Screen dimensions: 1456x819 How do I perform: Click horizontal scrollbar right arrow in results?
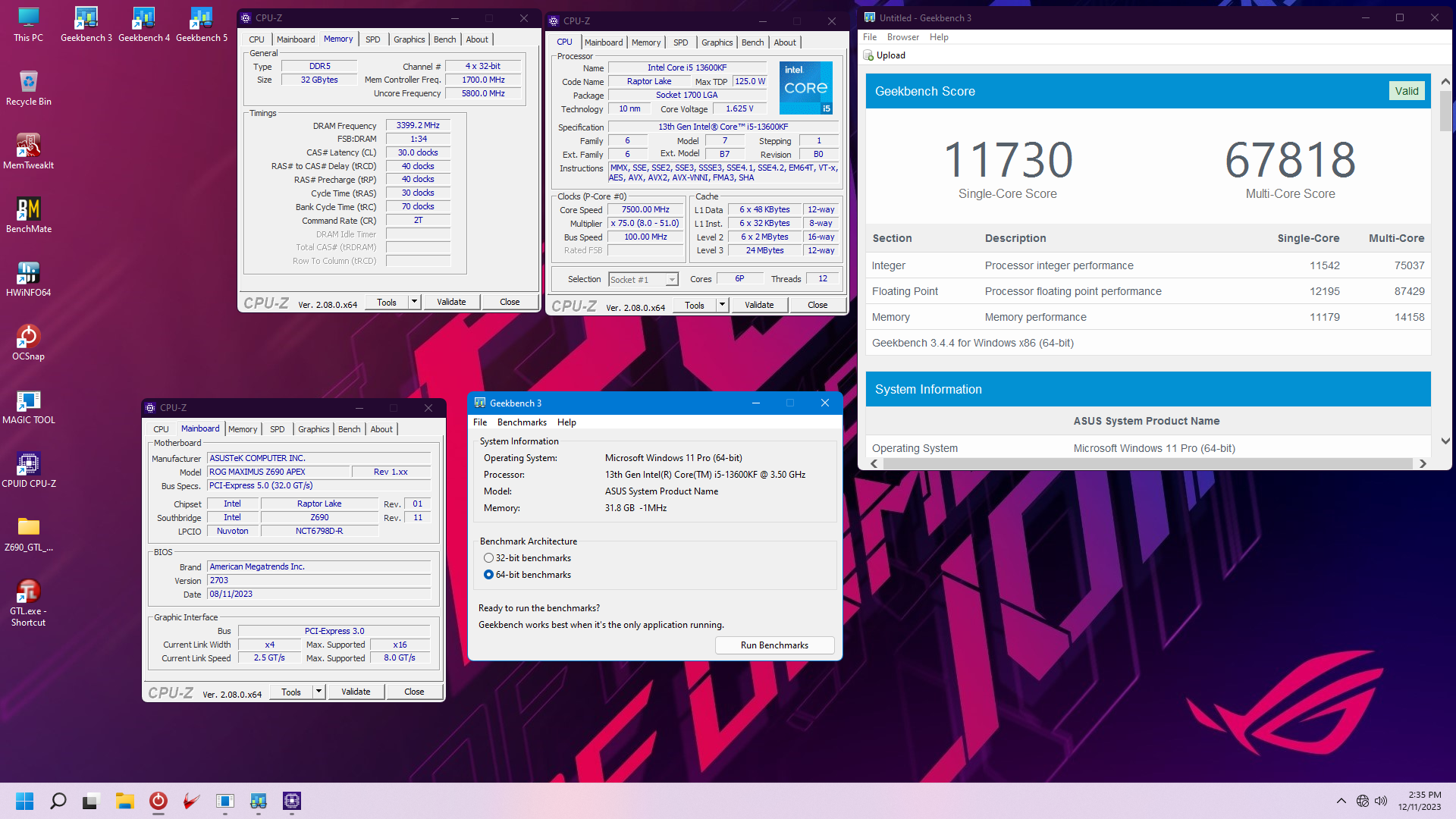[1423, 463]
